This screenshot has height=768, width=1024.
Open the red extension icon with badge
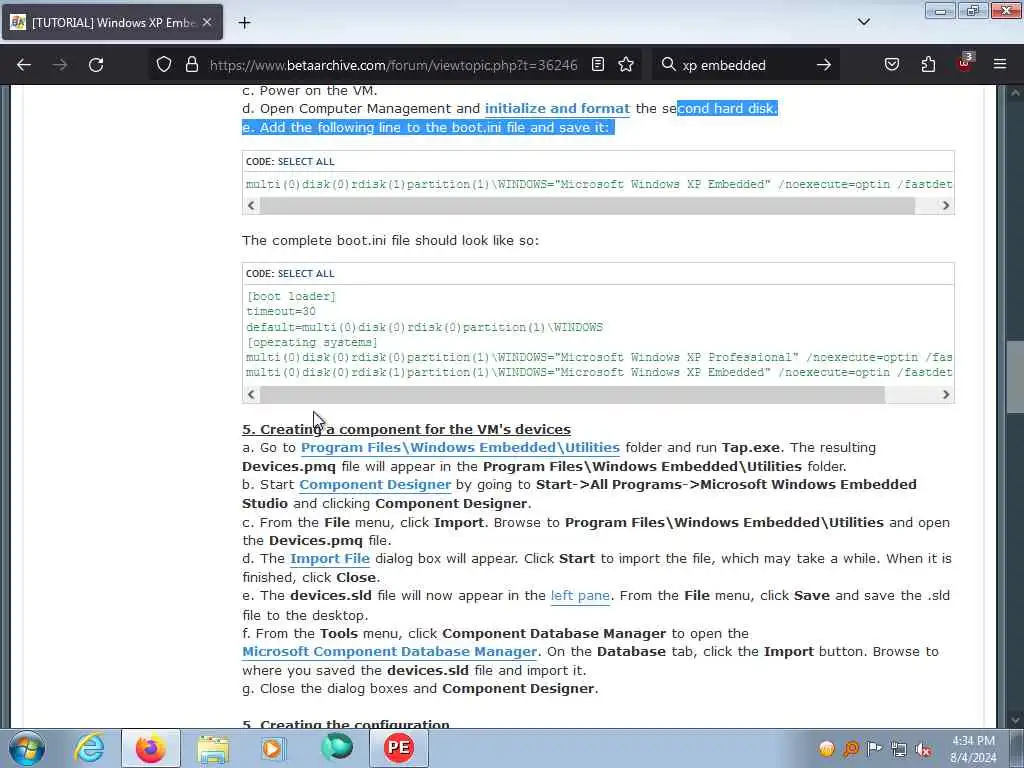[965, 63]
